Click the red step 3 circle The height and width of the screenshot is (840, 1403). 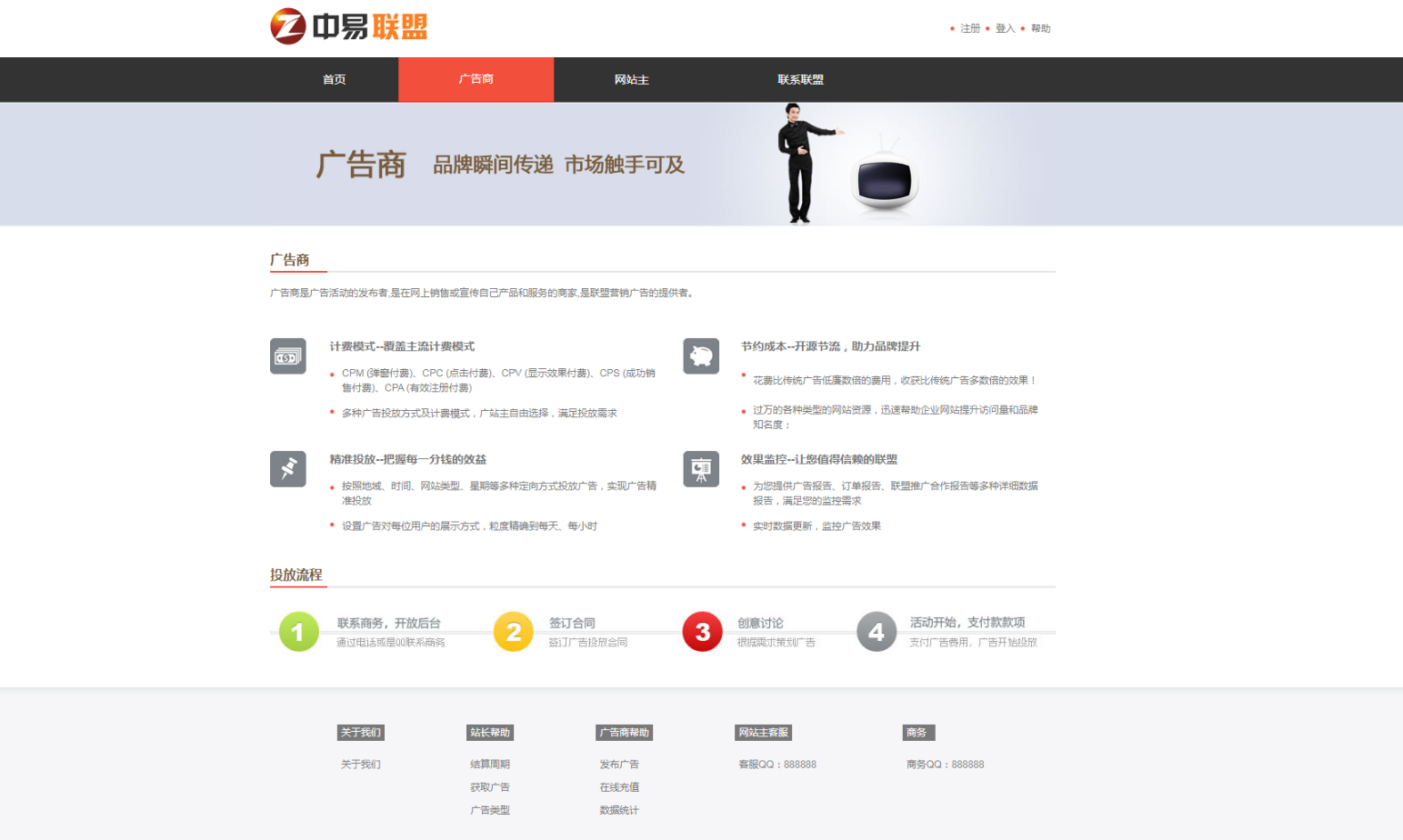point(702,632)
